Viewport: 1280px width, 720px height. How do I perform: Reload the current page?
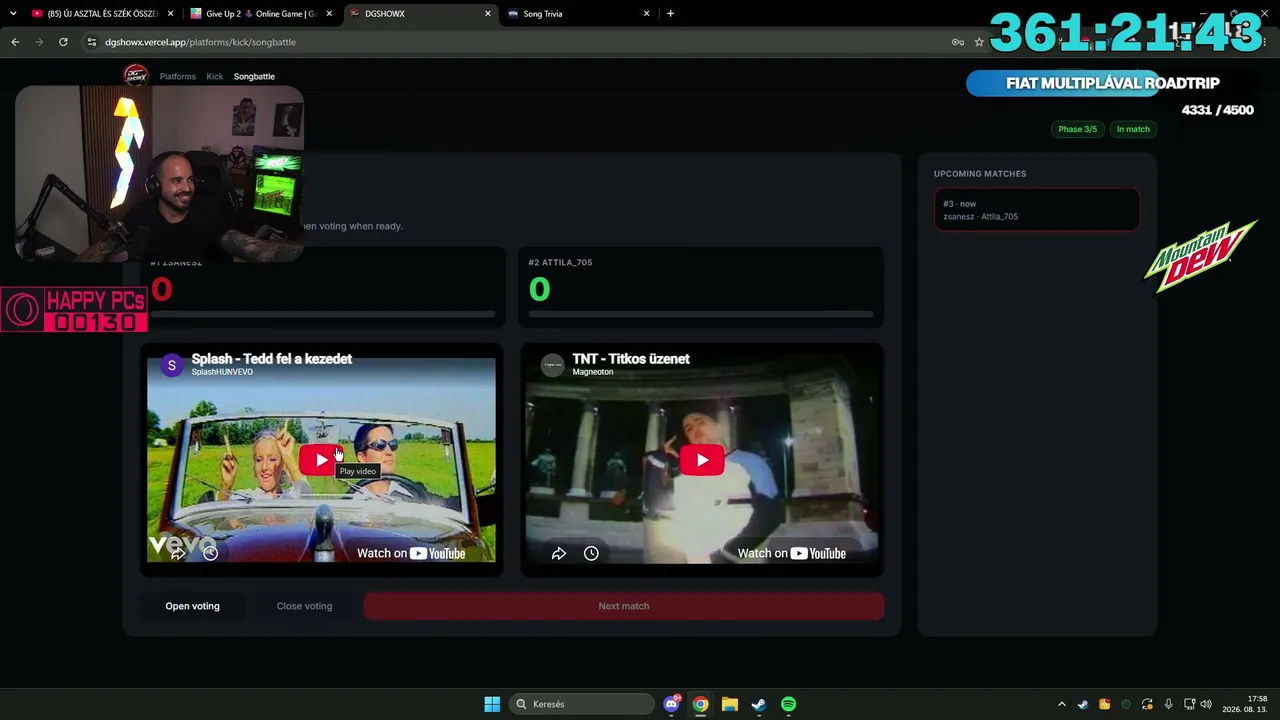pyautogui.click(x=63, y=42)
